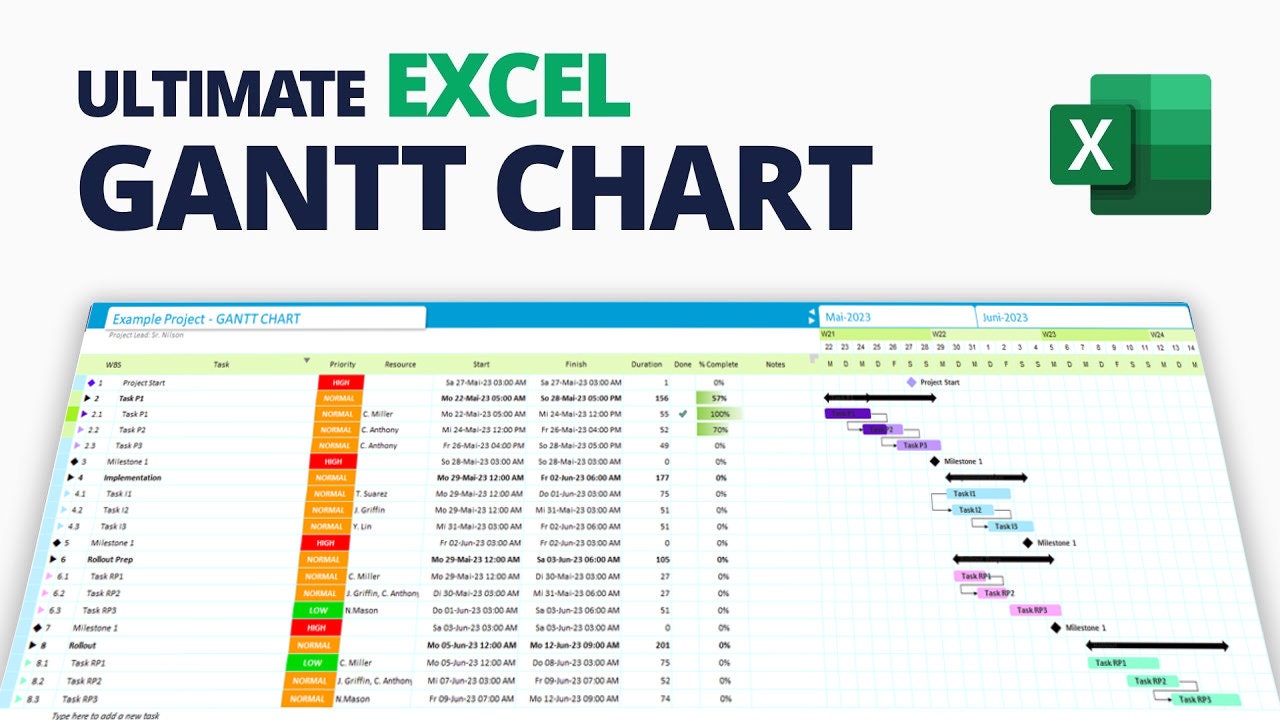Click the dark purple Task P1 Gantt bar

pos(847,413)
